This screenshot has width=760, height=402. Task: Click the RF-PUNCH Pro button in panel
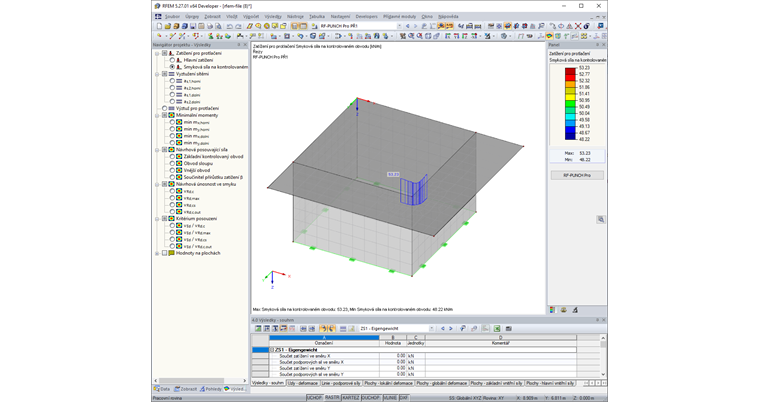(x=577, y=175)
